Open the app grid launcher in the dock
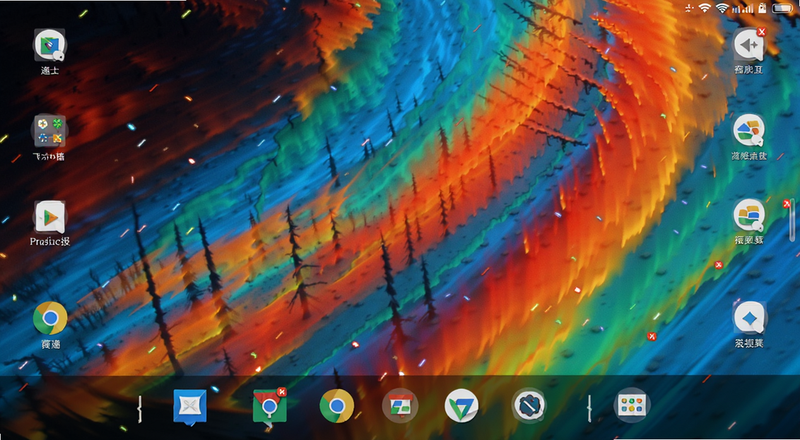This screenshot has height=440, width=800. (x=632, y=405)
